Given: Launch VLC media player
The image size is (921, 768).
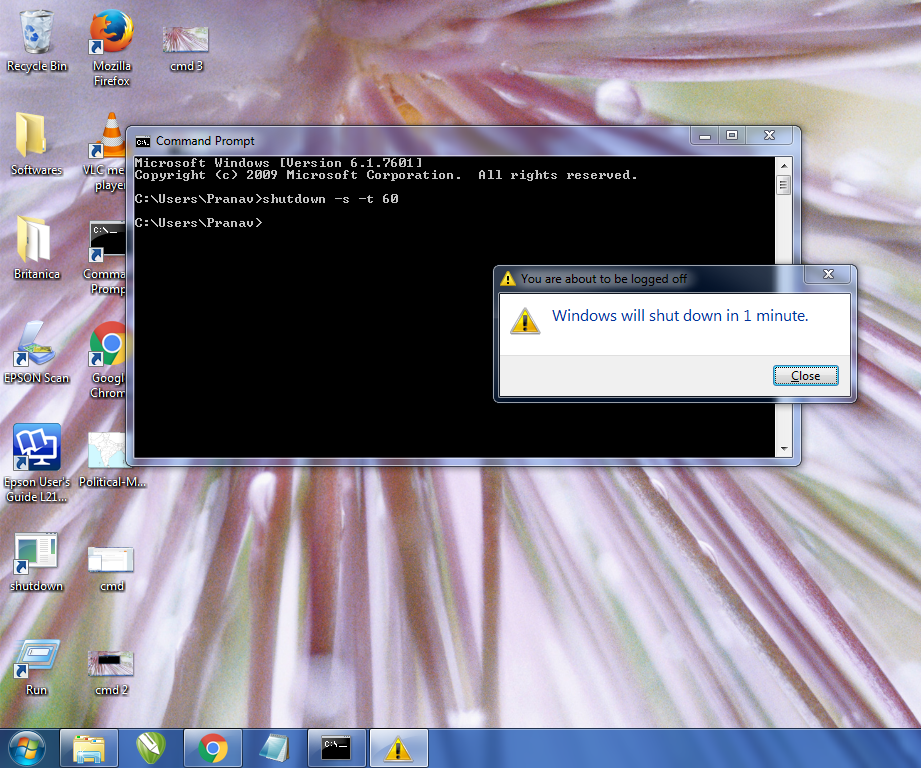Looking at the screenshot, I should tap(110, 140).
